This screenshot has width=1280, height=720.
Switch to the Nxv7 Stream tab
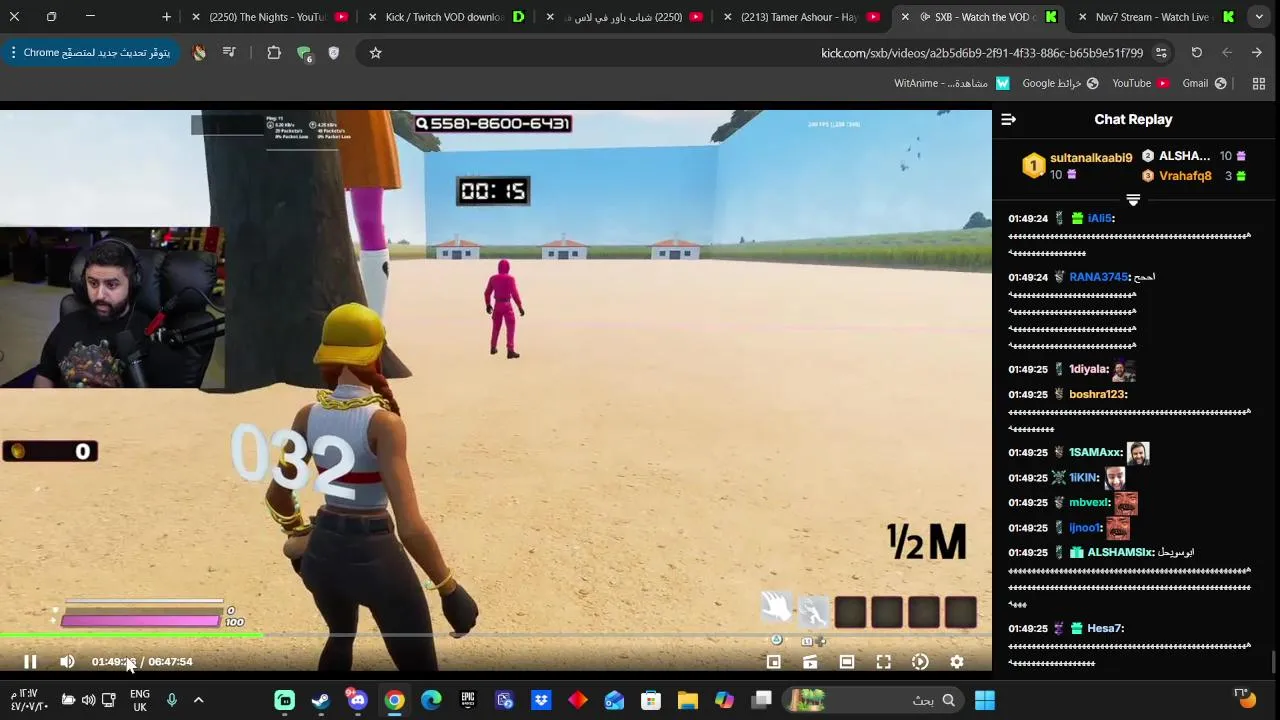1152,17
